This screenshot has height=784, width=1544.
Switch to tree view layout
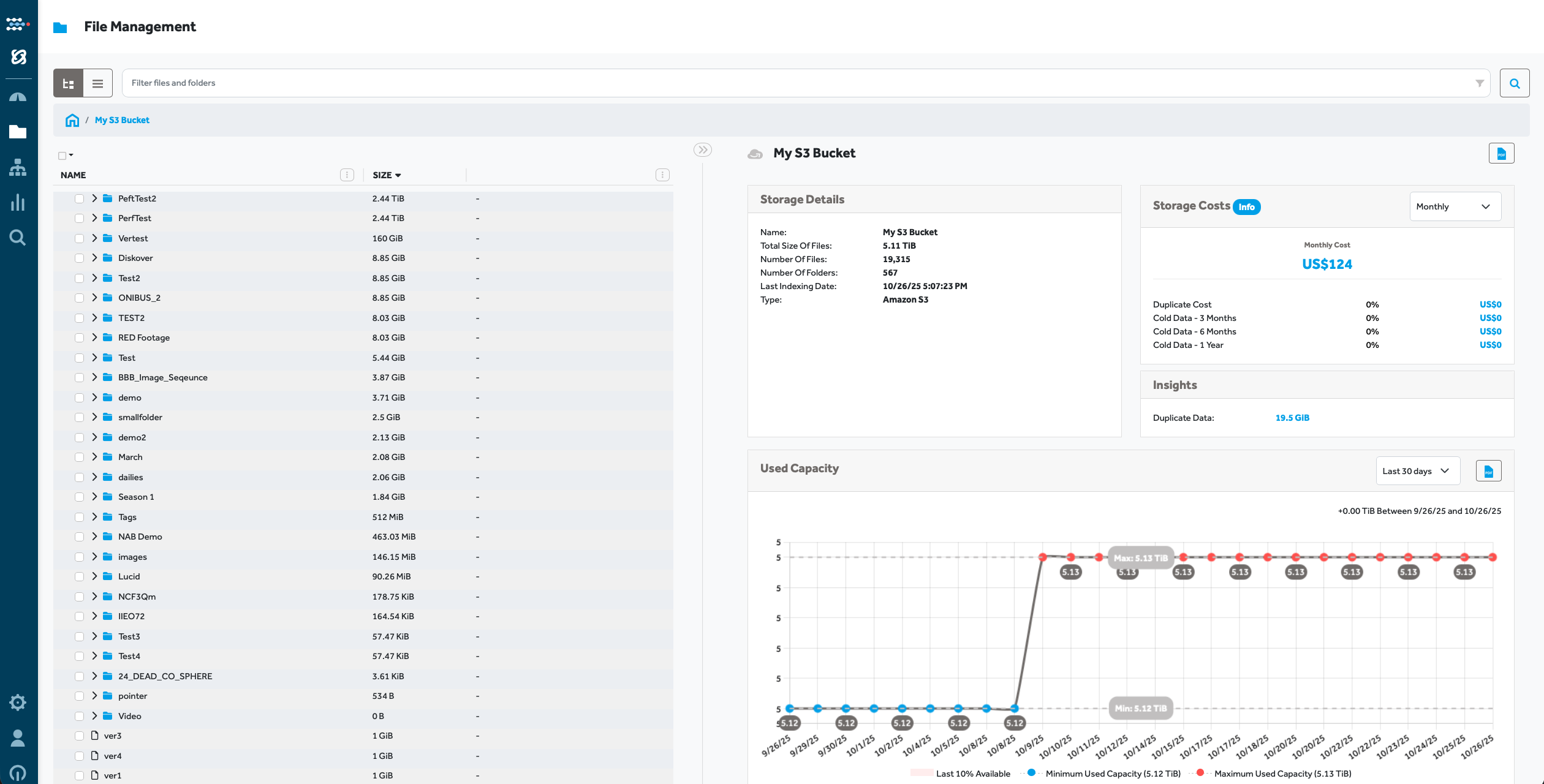point(68,83)
